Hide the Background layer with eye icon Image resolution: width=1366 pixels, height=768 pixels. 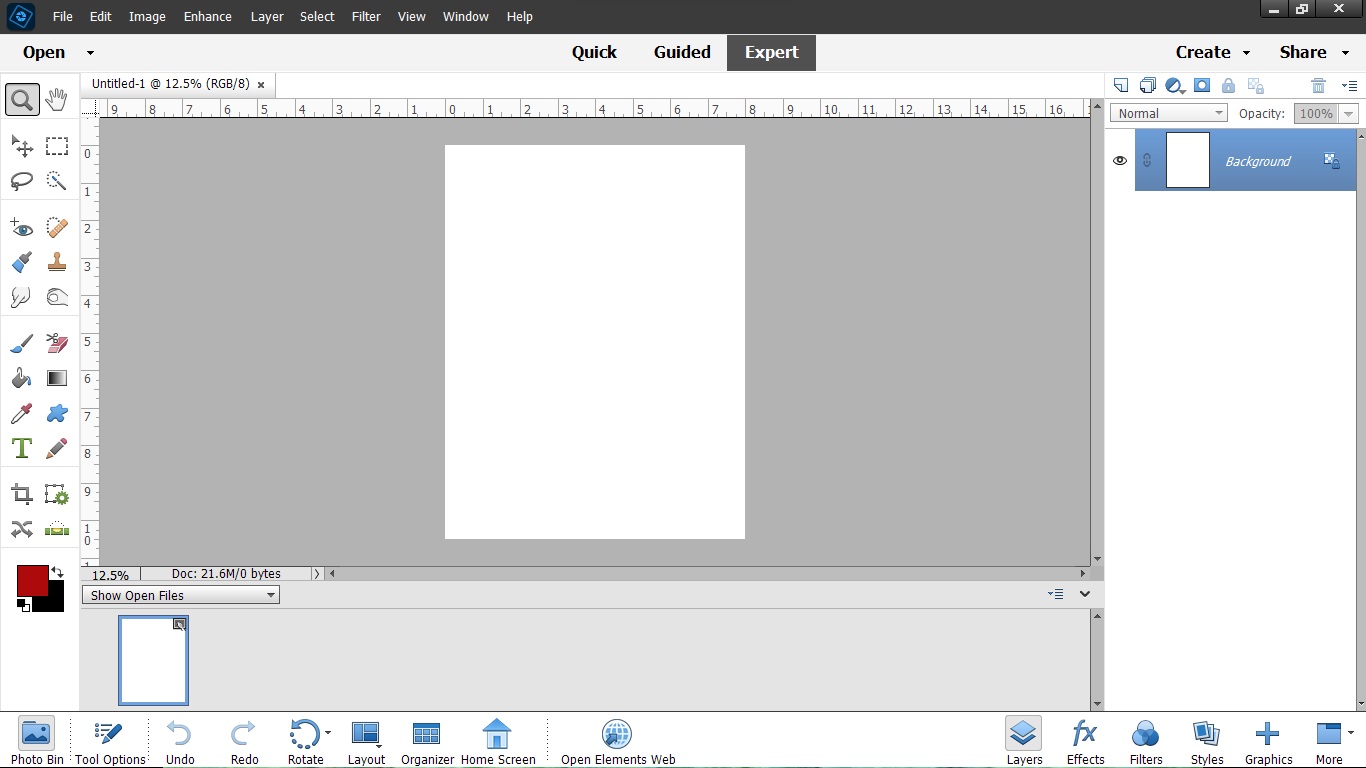pos(1120,161)
